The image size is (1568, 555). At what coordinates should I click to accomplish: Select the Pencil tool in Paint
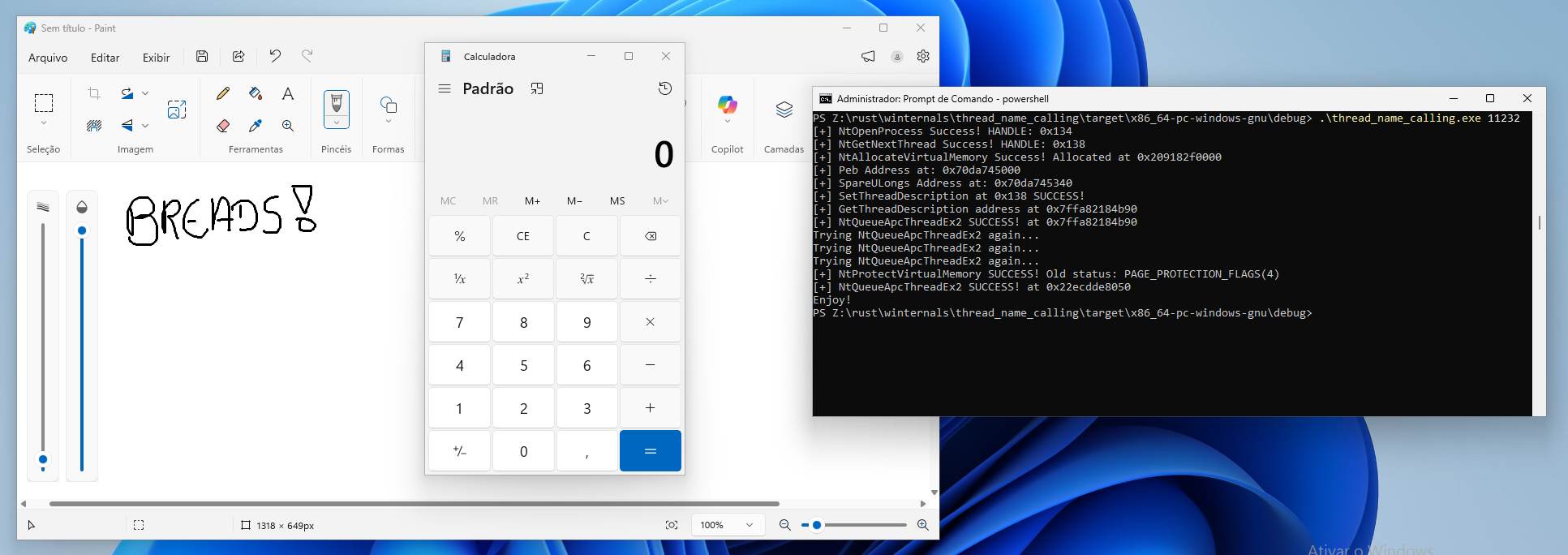(223, 93)
